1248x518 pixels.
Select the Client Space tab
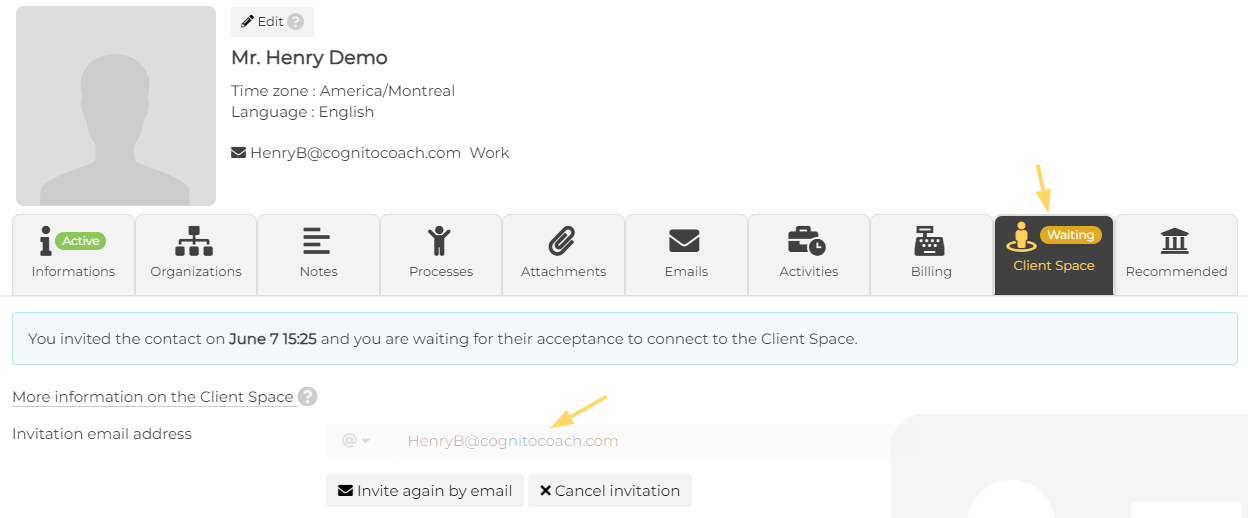click(1054, 255)
